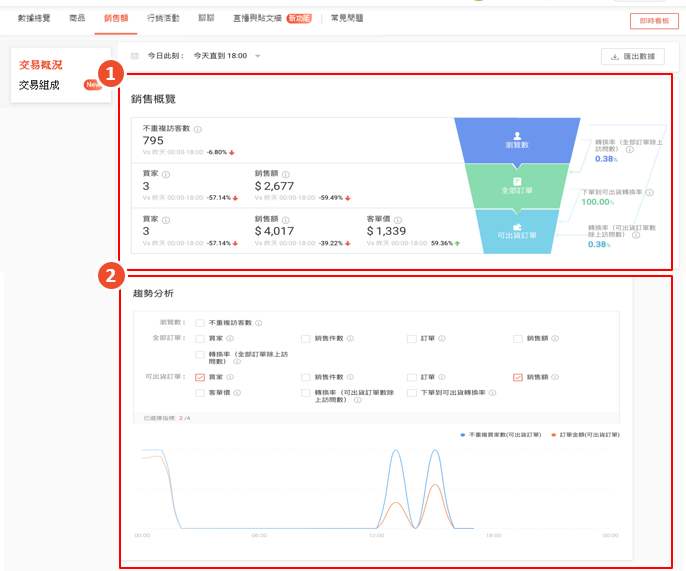
Task: Click info icon next to 不重複訪客數 in 銷售概覽
Action: coord(198,129)
